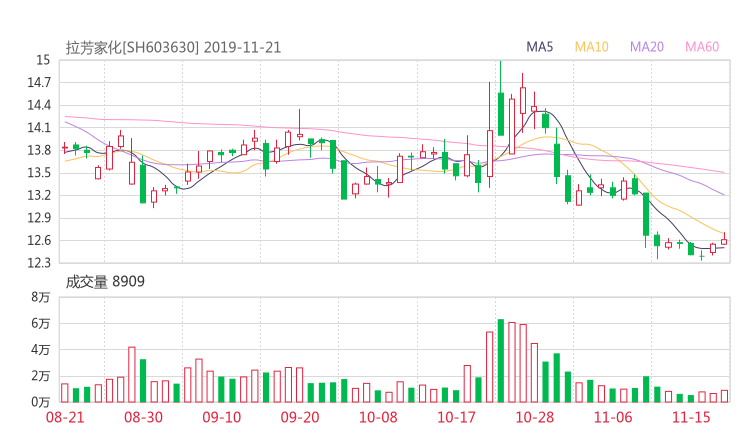The image size is (740, 440).
Task: Click the 14.4 price axis label
Action: (39, 105)
